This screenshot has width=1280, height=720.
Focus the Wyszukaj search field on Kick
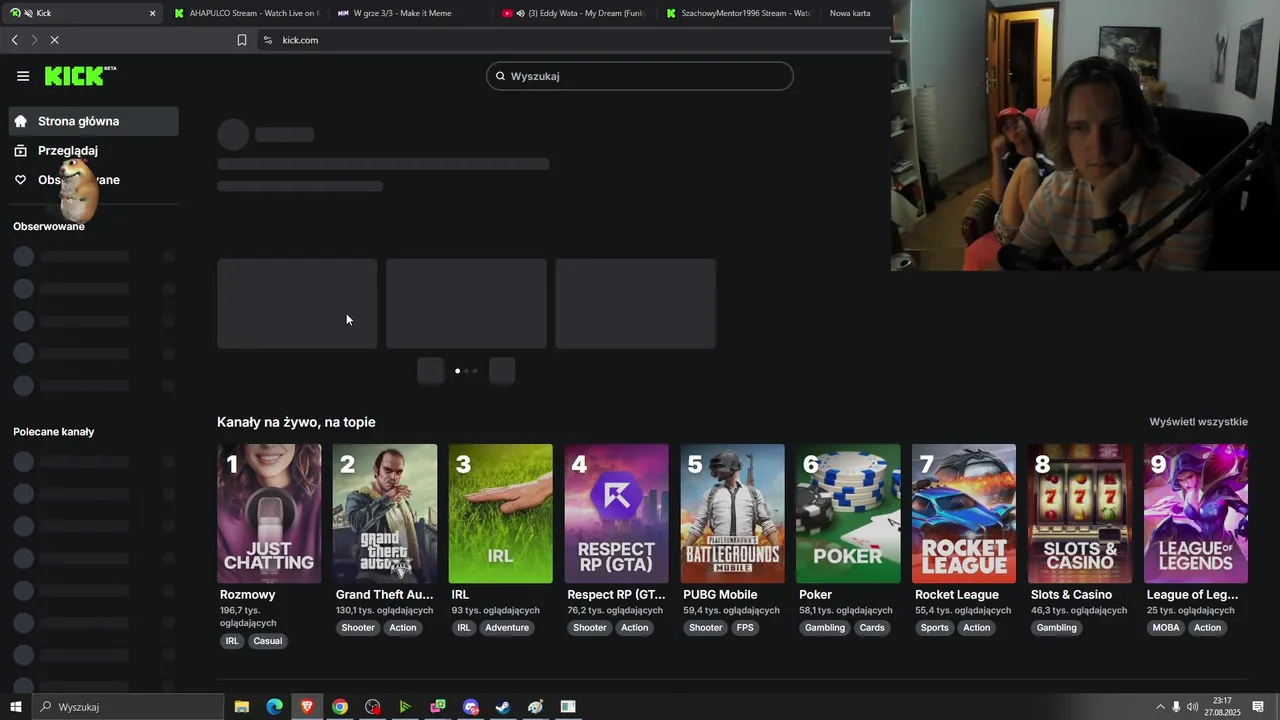[x=640, y=76]
